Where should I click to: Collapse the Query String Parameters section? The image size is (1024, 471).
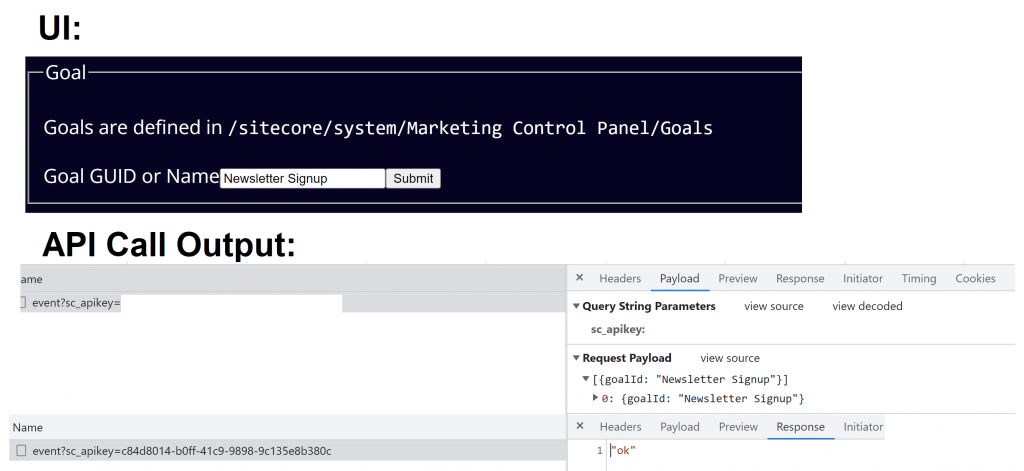(x=577, y=306)
